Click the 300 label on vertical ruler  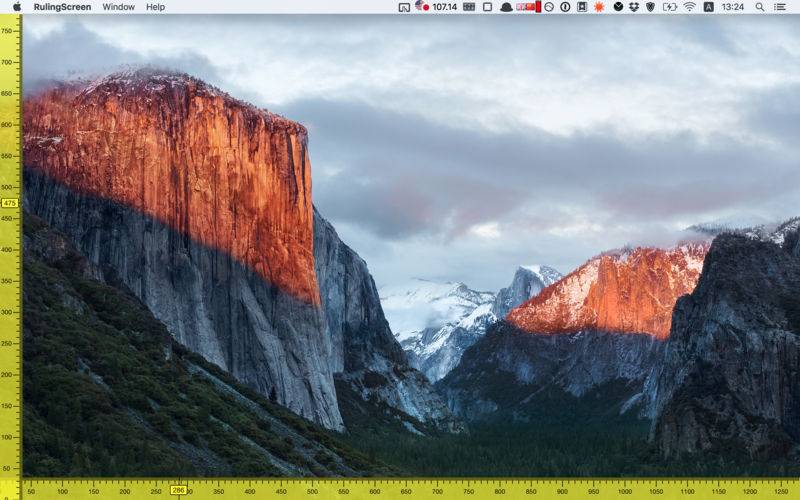(x=7, y=312)
